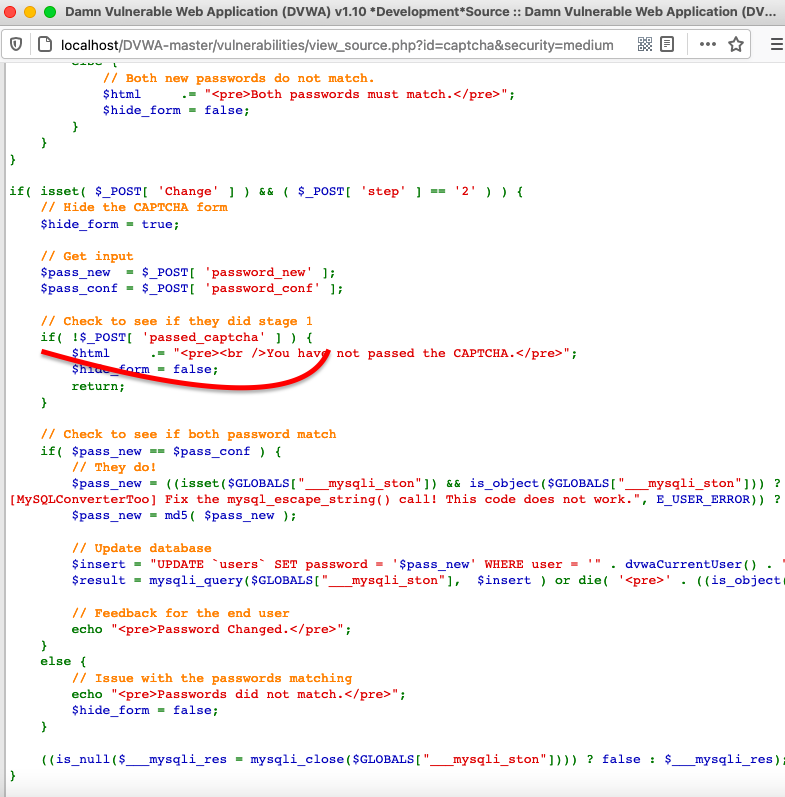This screenshot has width=785, height=797.
Task: Click the line "$hide_form = true;"
Action: (110, 224)
